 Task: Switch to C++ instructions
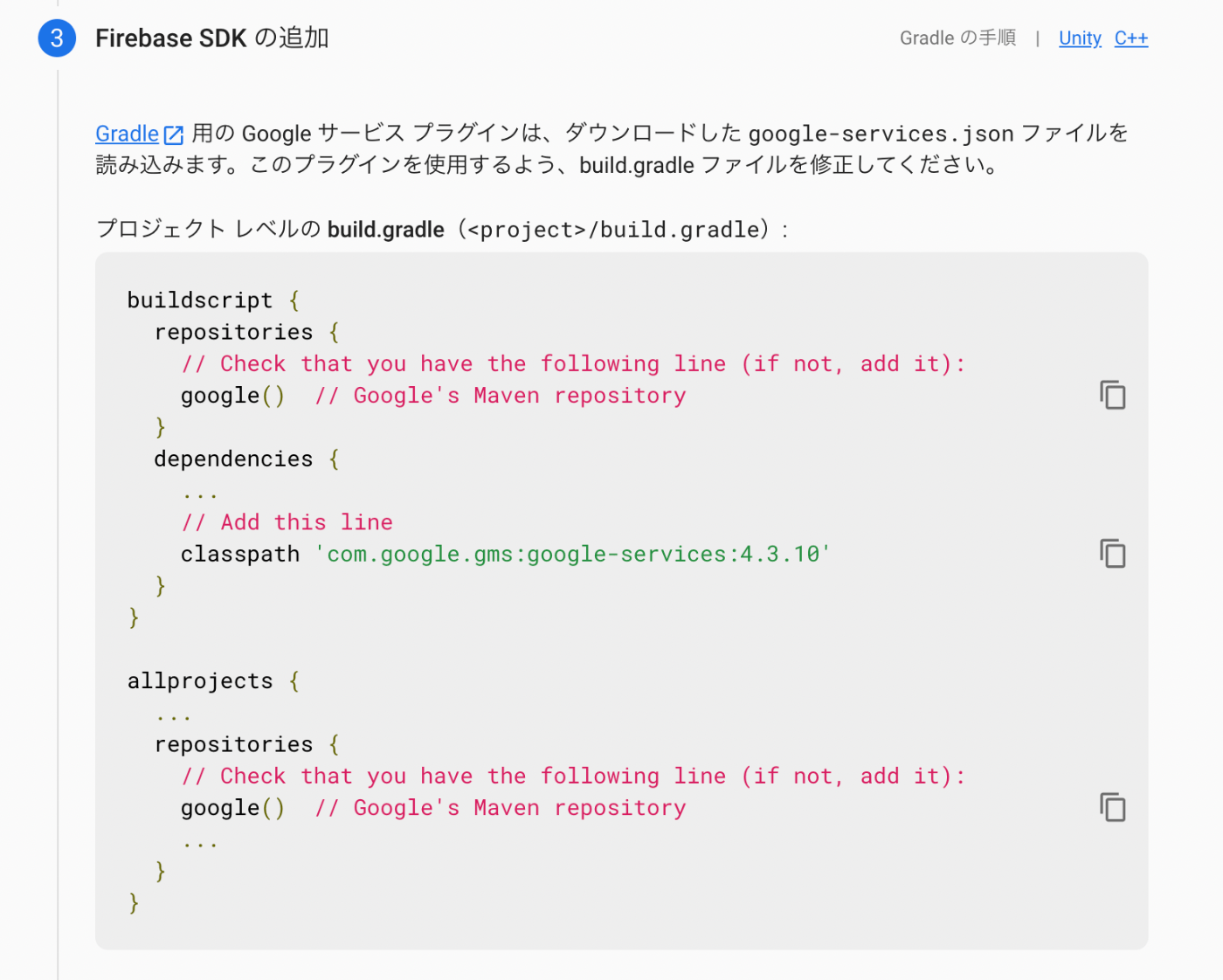point(1131,38)
